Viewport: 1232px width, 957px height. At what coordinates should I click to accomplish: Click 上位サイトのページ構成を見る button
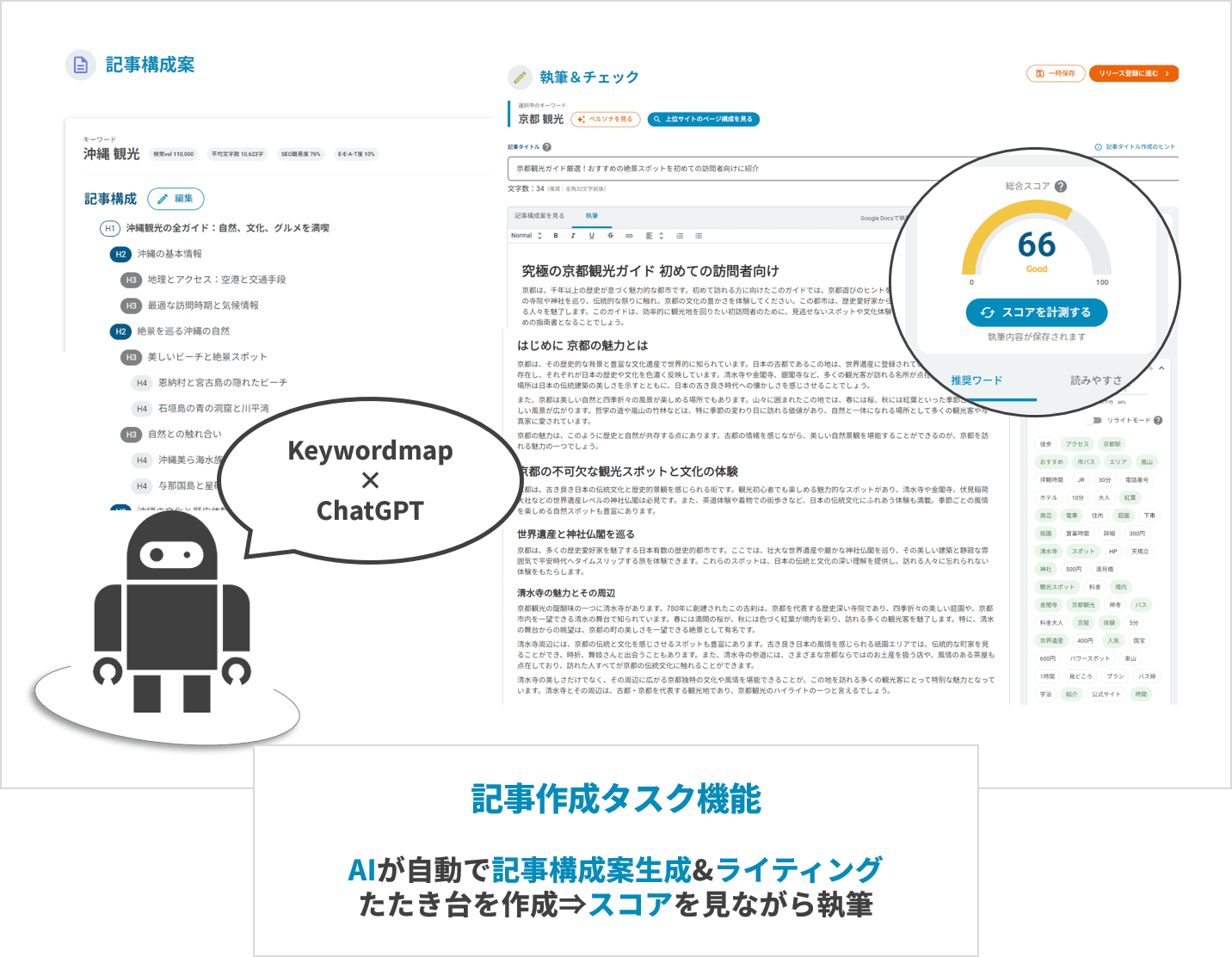coord(704,120)
